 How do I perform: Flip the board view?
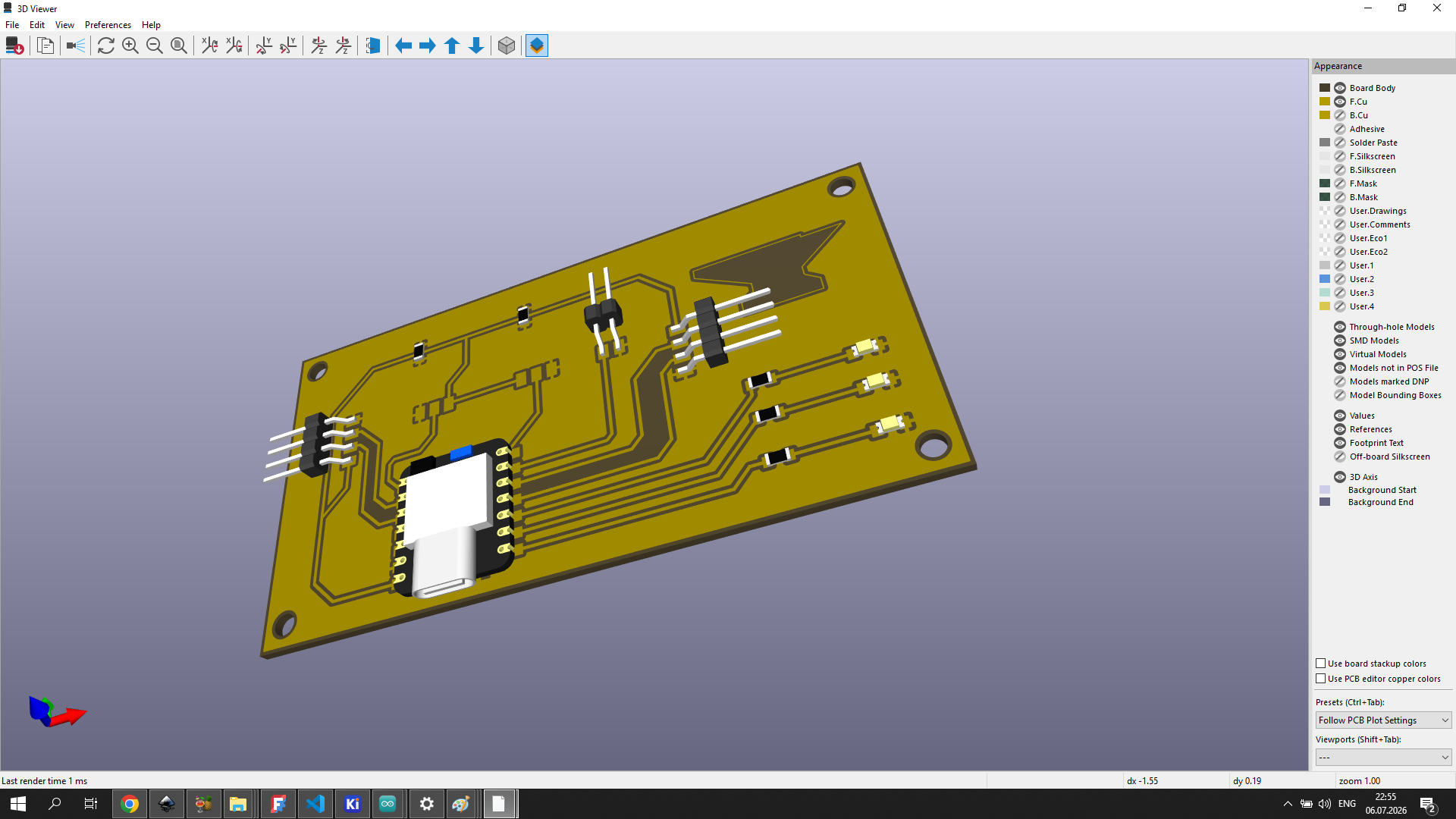point(373,45)
